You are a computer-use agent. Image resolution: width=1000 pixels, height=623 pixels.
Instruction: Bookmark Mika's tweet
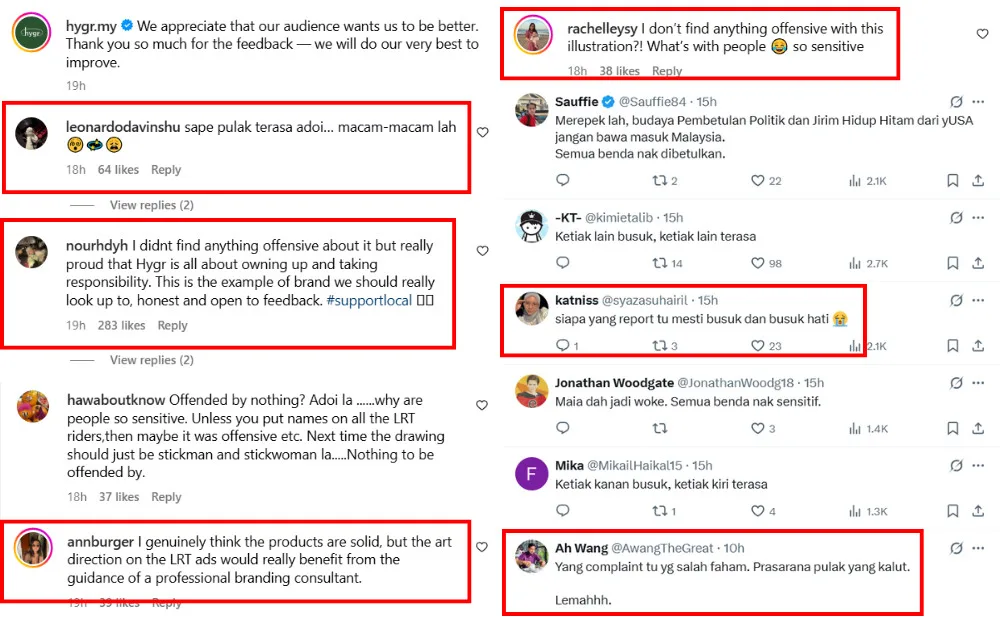tap(952, 512)
